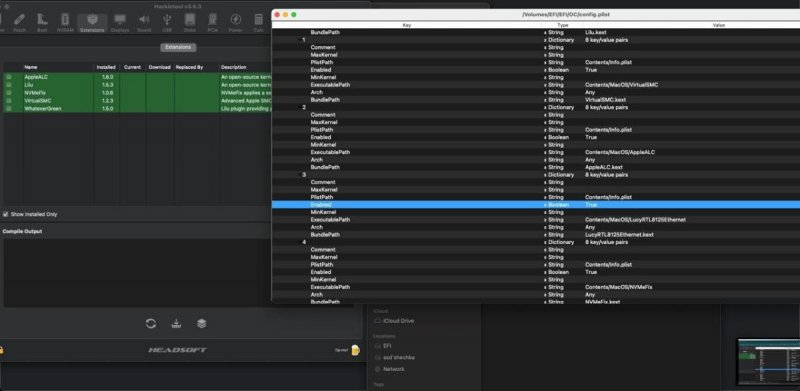Open type popup of highlighted Enabled Boolean row
The width and height of the screenshot is (800, 391).
coord(545,205)
